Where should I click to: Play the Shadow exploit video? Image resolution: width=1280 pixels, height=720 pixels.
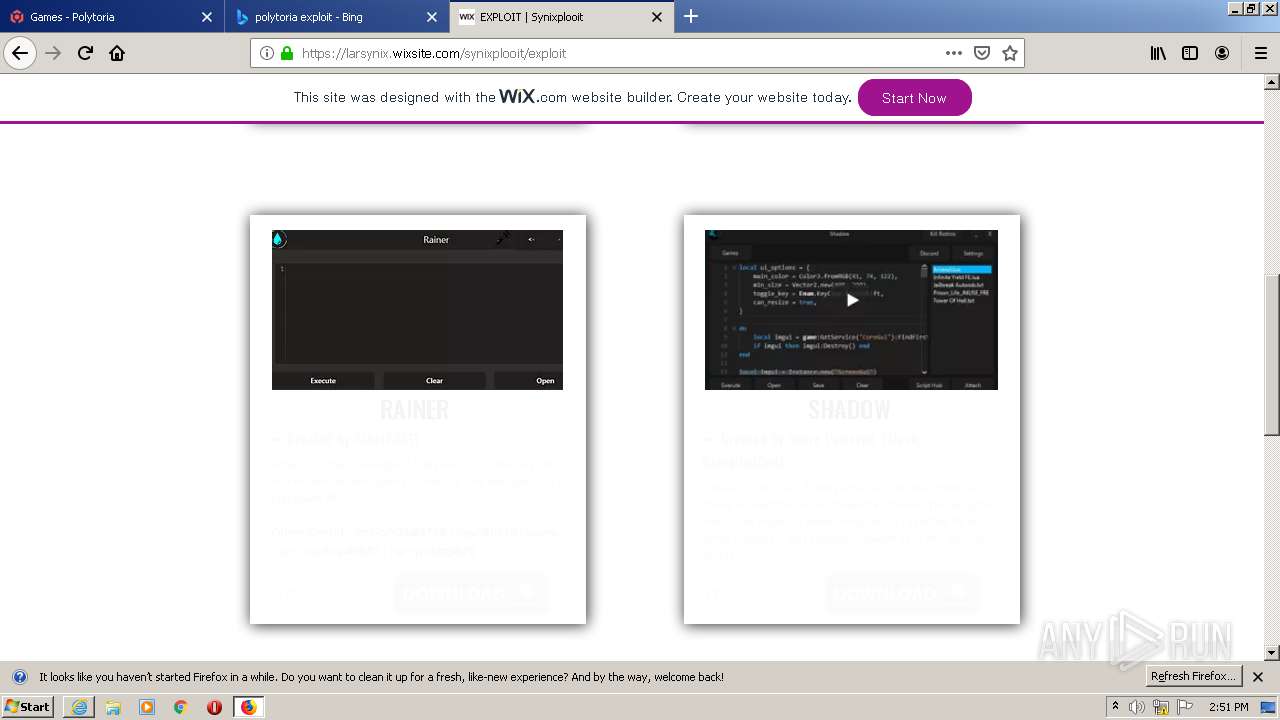[852, 300]
